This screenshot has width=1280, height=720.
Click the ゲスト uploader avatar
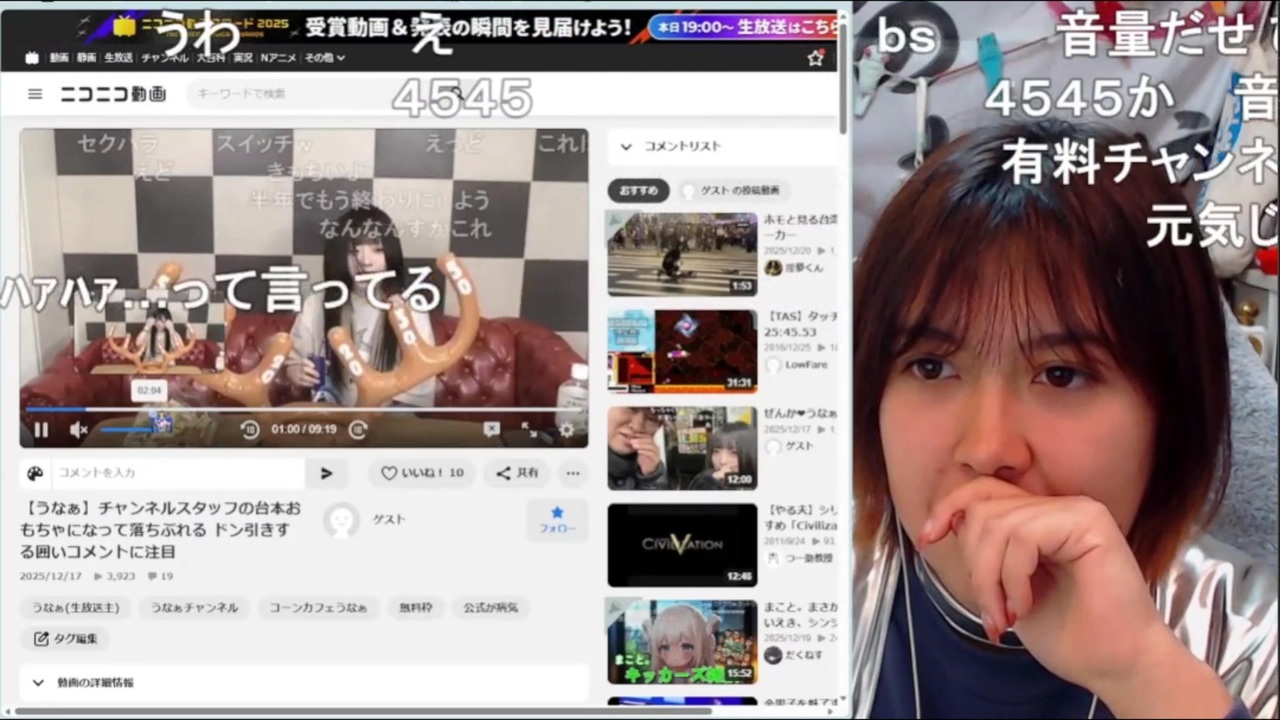[342, 520]
